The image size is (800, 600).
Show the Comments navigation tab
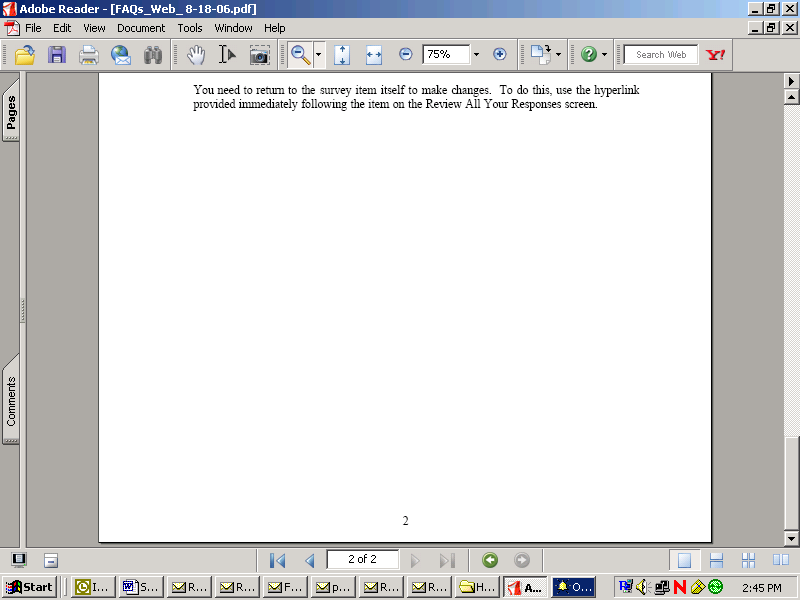coord(11,401)
